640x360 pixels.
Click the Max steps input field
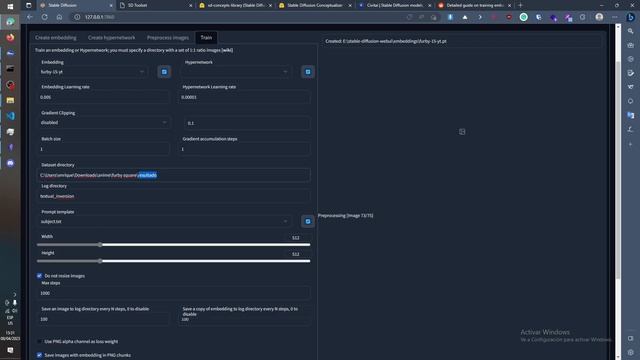click(x=173, y=293)
